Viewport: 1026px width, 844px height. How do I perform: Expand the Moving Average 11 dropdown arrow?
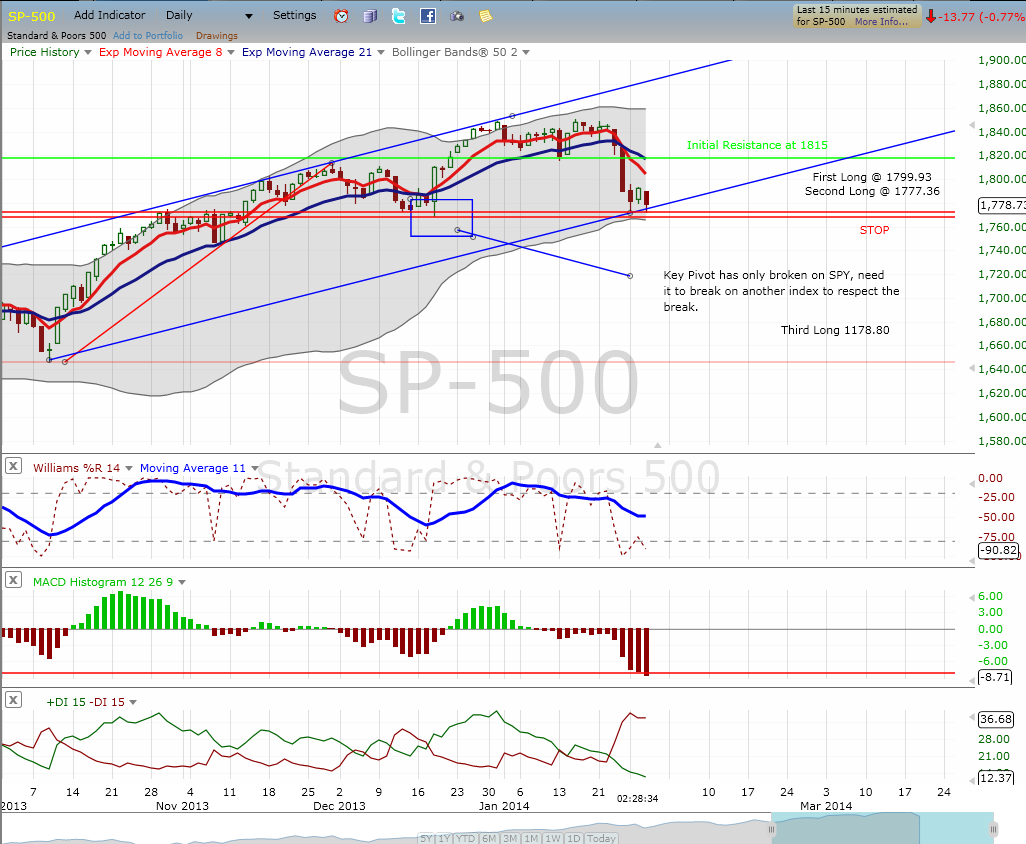click(255, 468)
